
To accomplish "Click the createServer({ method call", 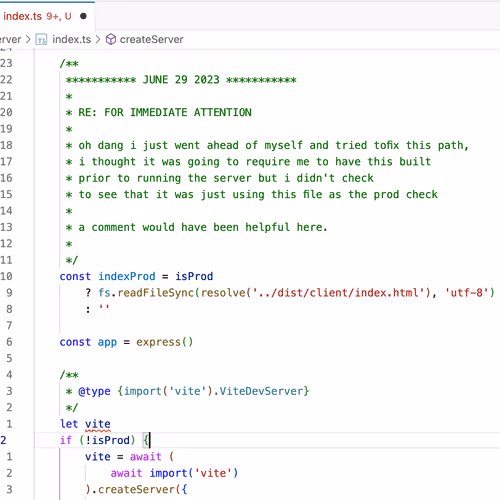I will [142, 489].
